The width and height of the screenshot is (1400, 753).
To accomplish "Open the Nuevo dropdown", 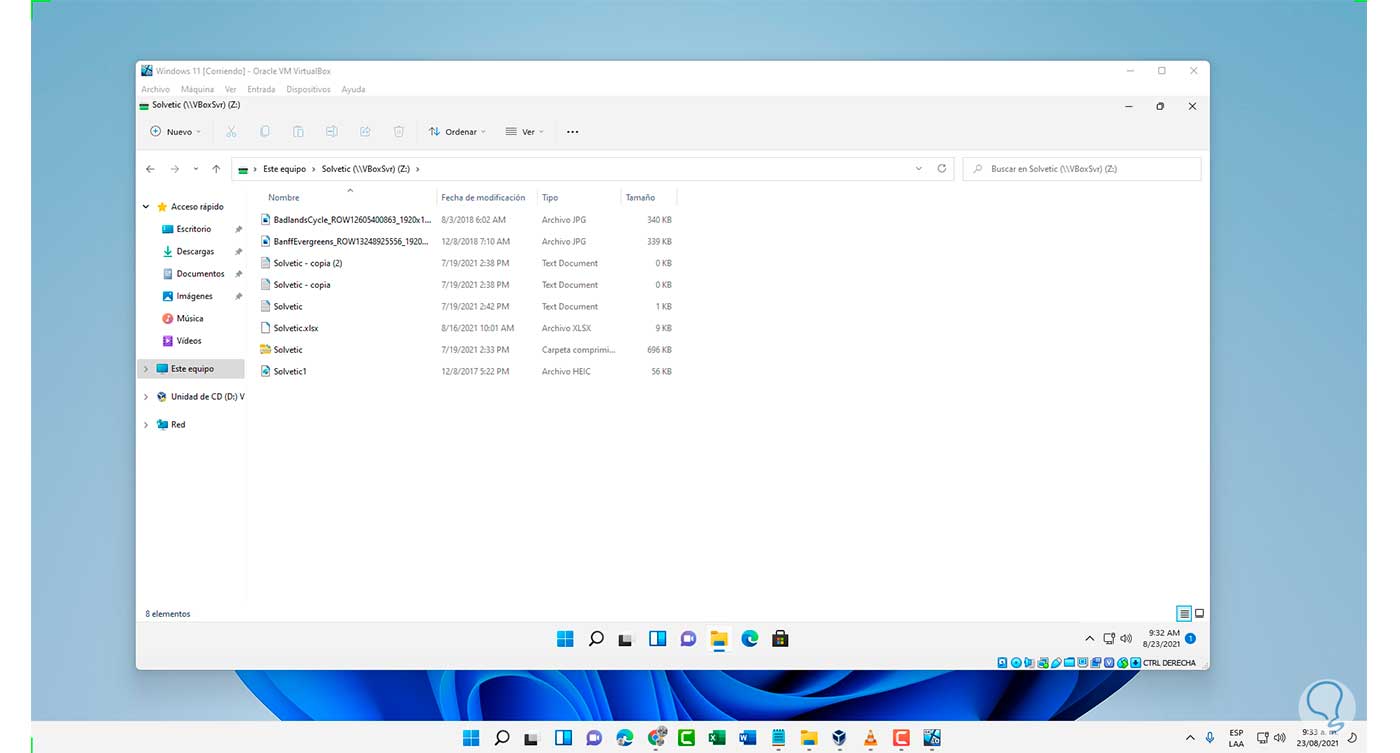I will pyautogui.click(x=175, y=132).
